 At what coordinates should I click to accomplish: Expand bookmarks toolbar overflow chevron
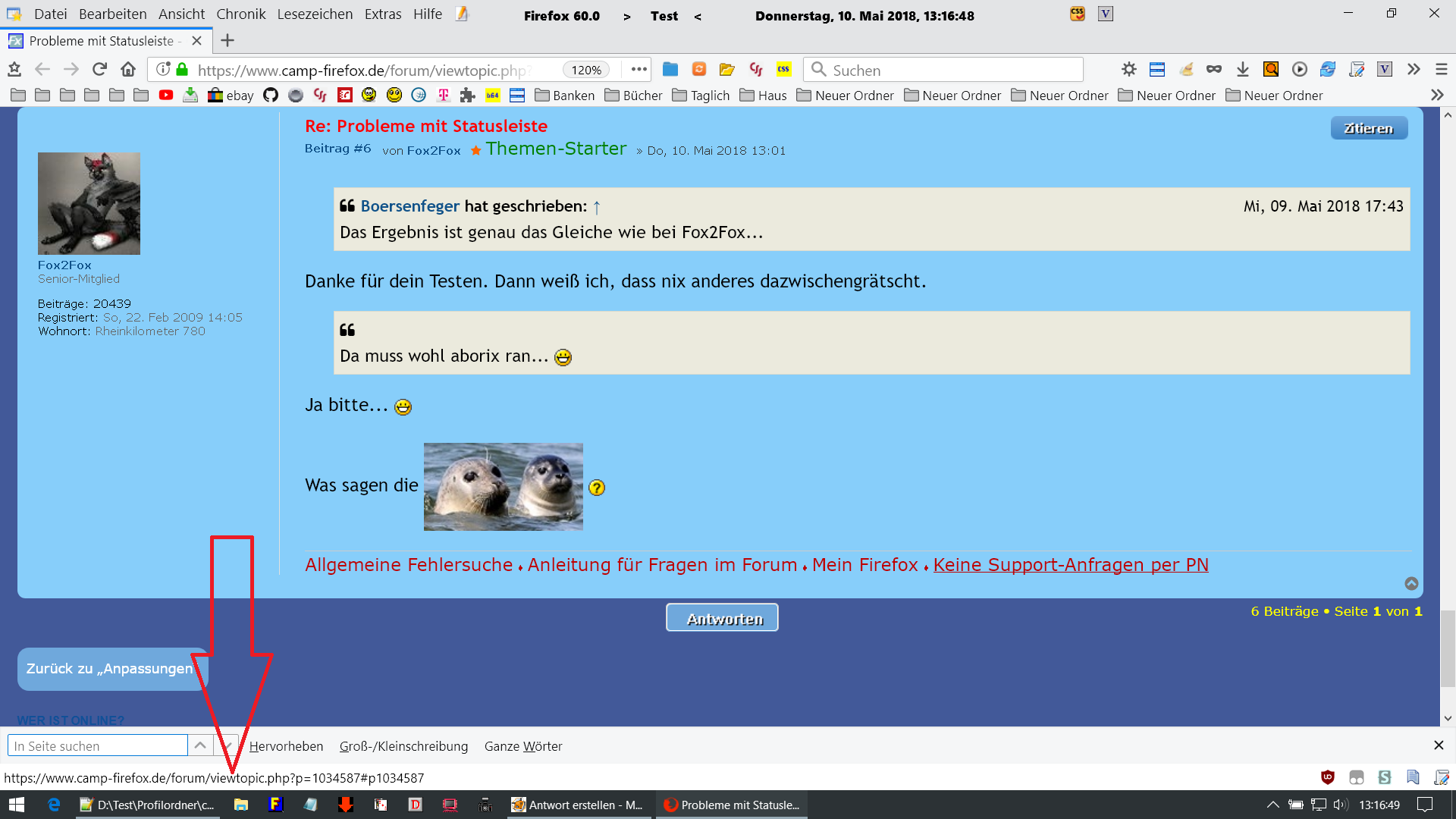[1437, 96]
